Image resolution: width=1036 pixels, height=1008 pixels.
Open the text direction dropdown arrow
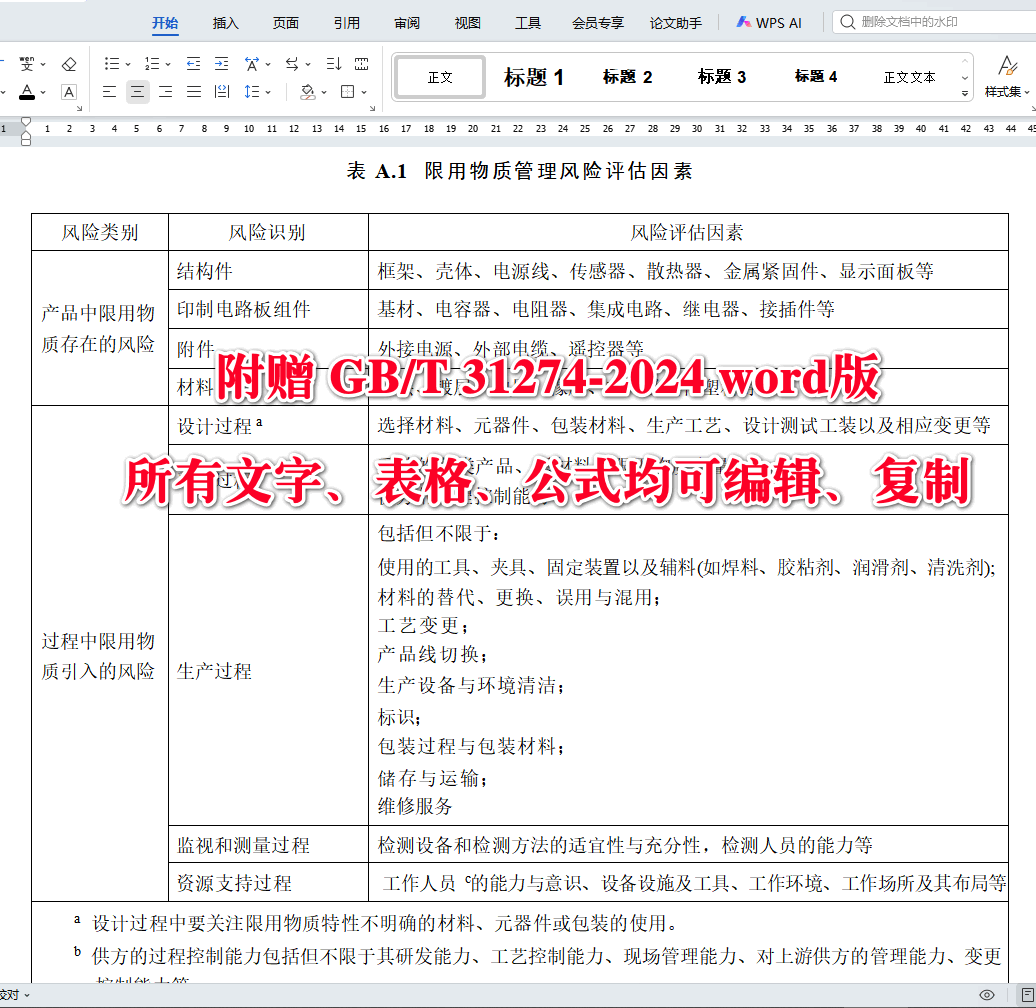tap(308, 65)
